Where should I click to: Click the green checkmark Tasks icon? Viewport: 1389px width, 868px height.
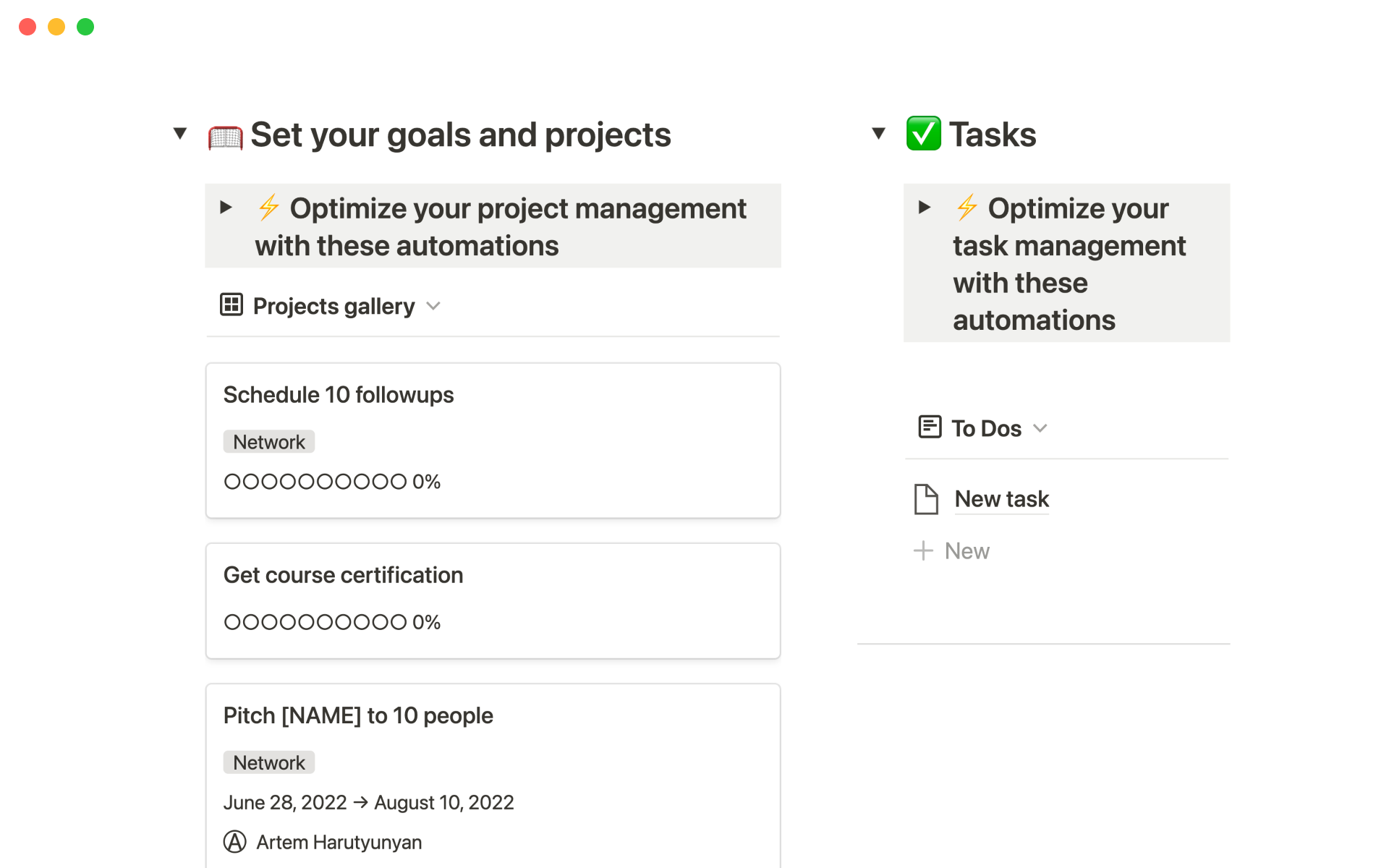(x=923, y=134)
